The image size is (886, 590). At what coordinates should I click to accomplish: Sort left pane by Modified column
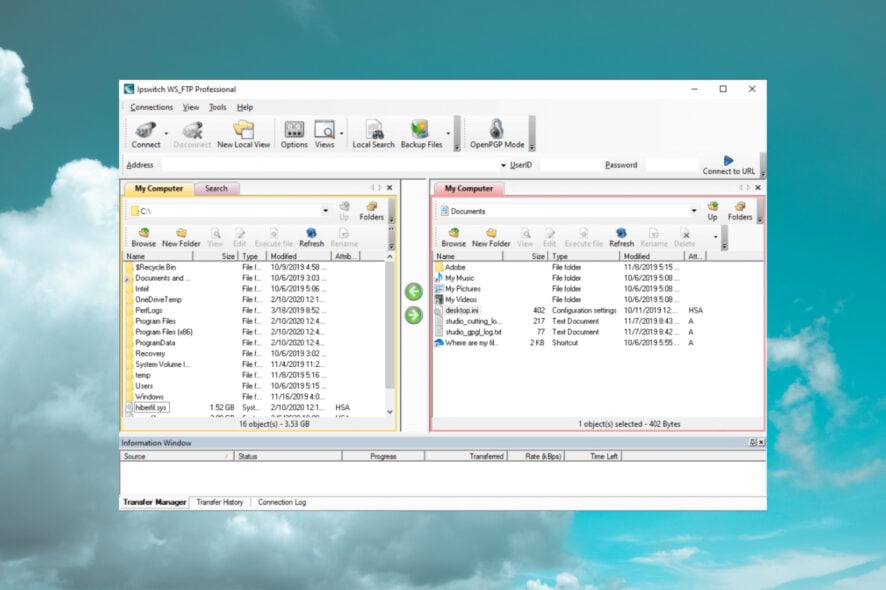tap(299, 256)
